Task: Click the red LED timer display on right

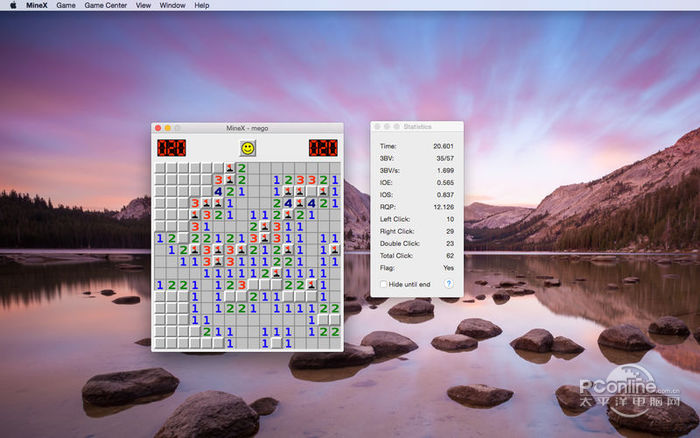Action: [322, 148]
